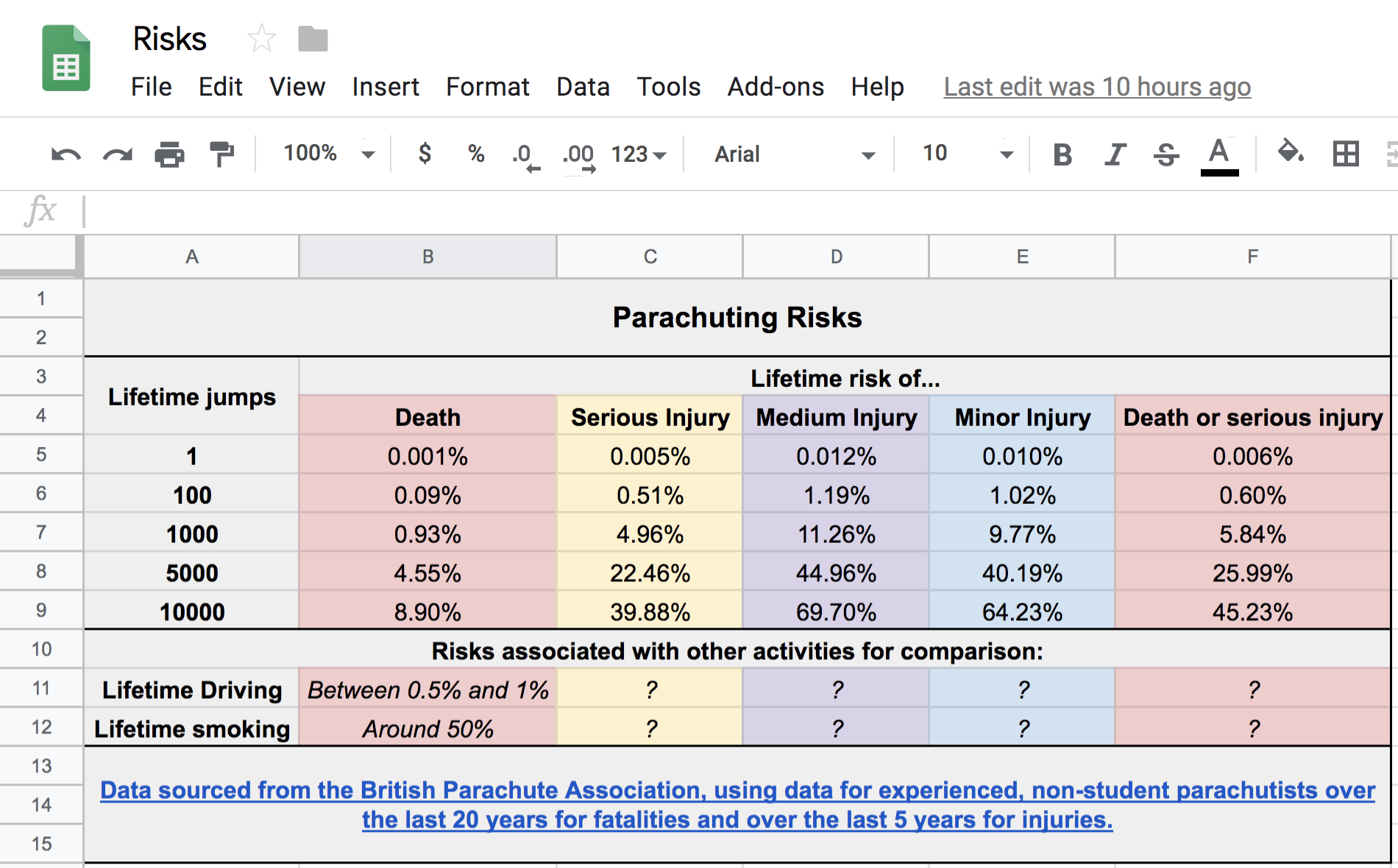Toggle bold formatting
The height and width of the screenshot is (868, 1398).
click(x=1062, y=154)
